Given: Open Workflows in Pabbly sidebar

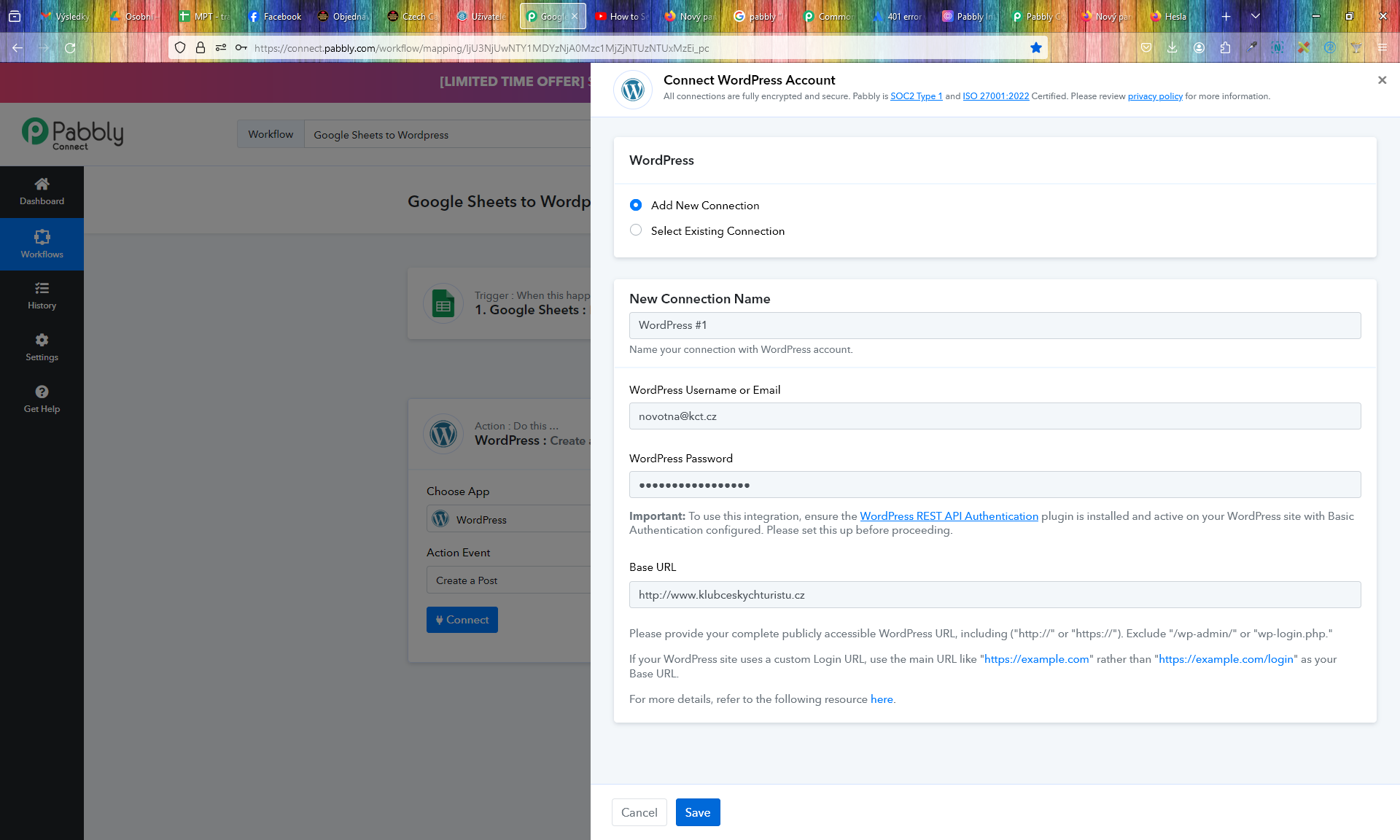Looking at the screenshot, I should click(42, 244).
